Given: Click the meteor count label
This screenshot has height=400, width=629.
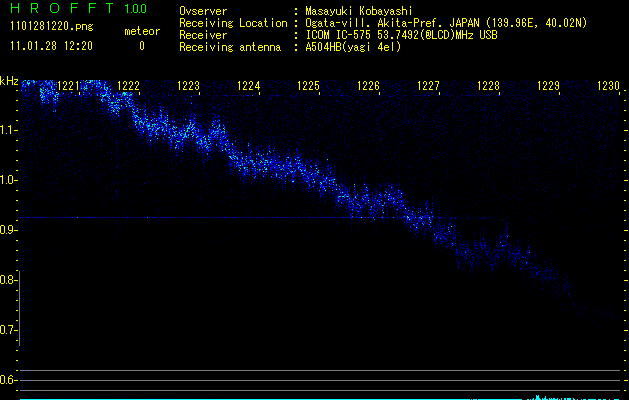Looking at the screenshot, I should (x=141, y=31).
